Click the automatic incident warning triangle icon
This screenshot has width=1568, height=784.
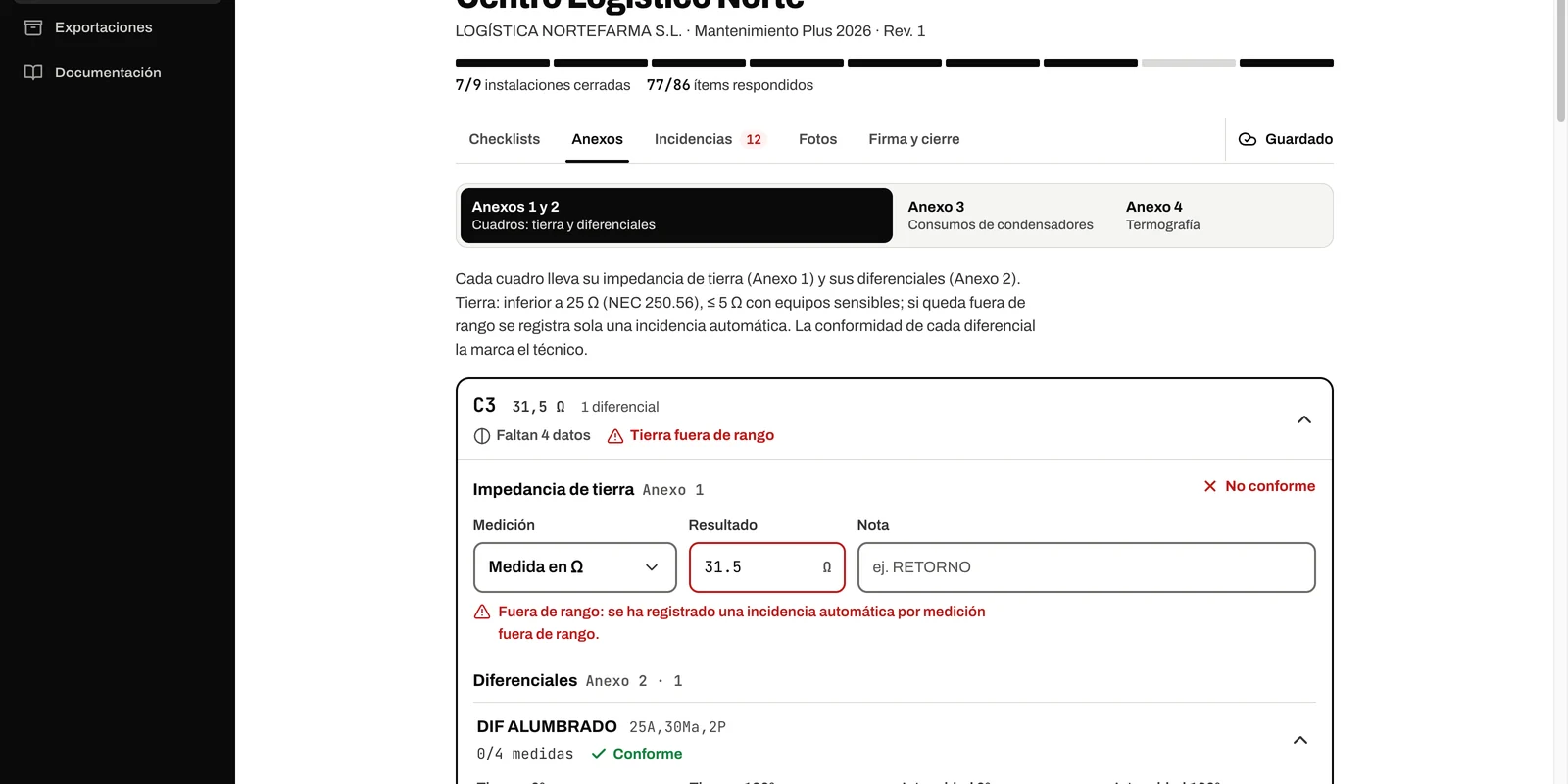(482, 612)
